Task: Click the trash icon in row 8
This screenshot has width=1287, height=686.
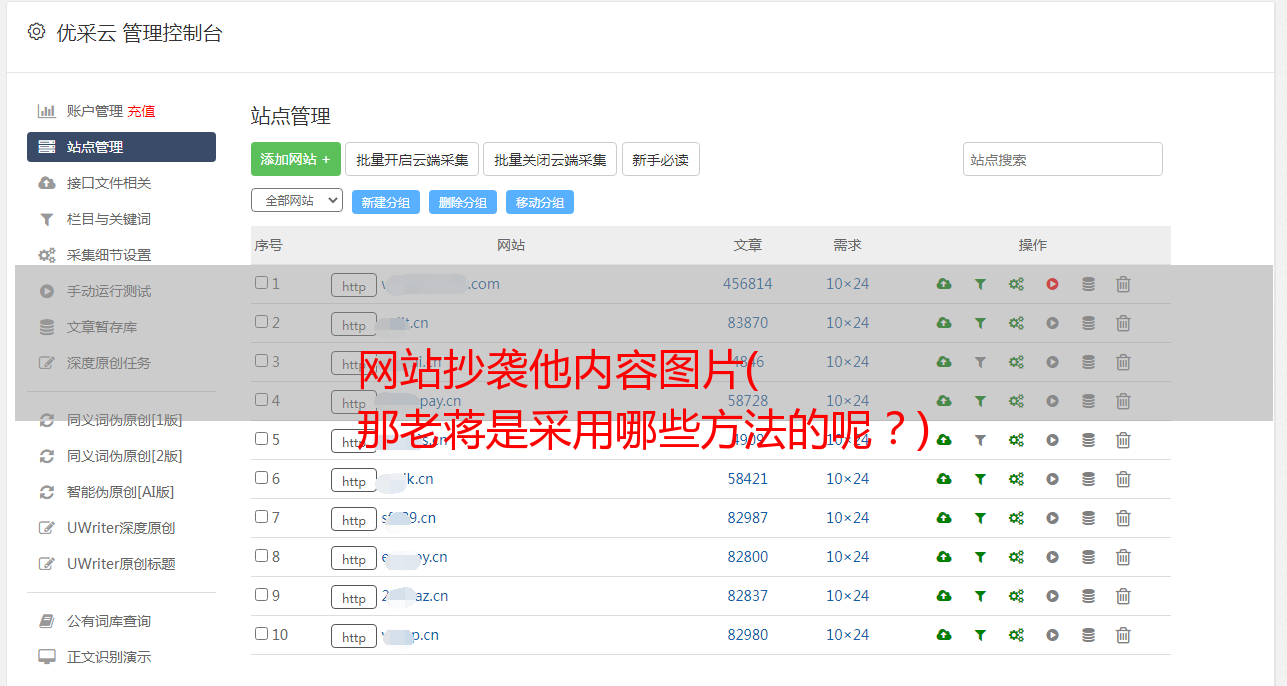Action: pos(1123,557)
